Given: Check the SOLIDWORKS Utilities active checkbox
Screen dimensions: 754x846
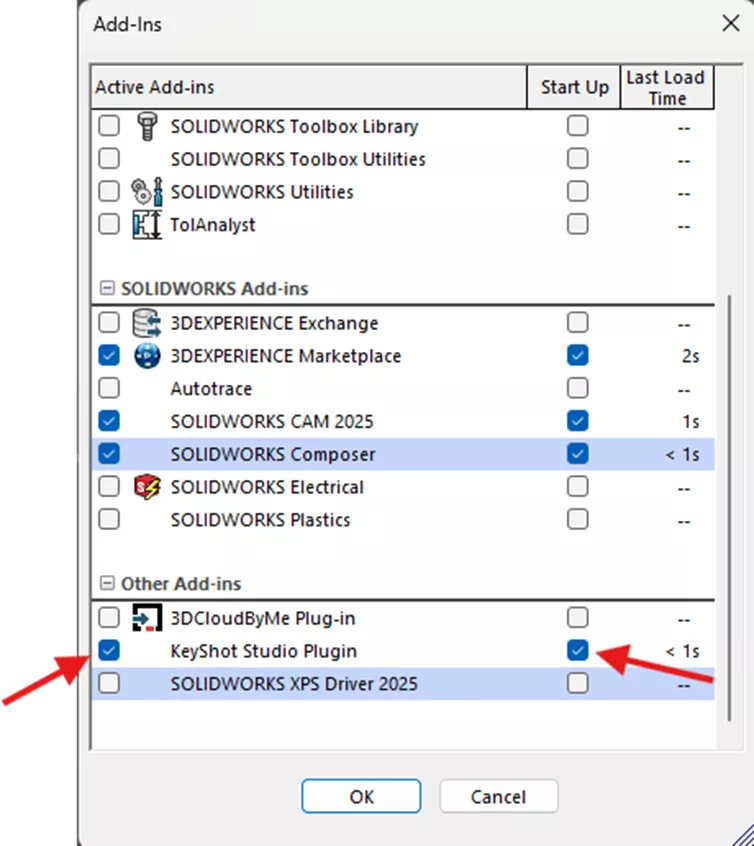Looking at the screenshot, I should click(x=109, y=192).
